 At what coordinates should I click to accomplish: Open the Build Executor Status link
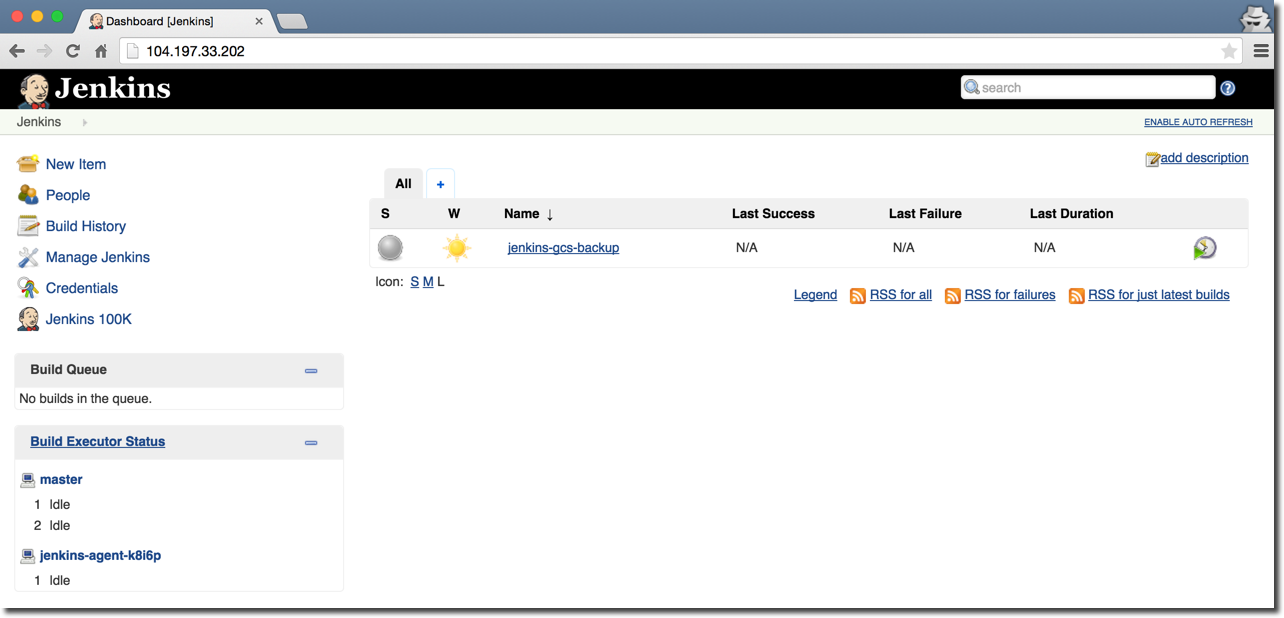pyautogui.click(x=98, y=442)
